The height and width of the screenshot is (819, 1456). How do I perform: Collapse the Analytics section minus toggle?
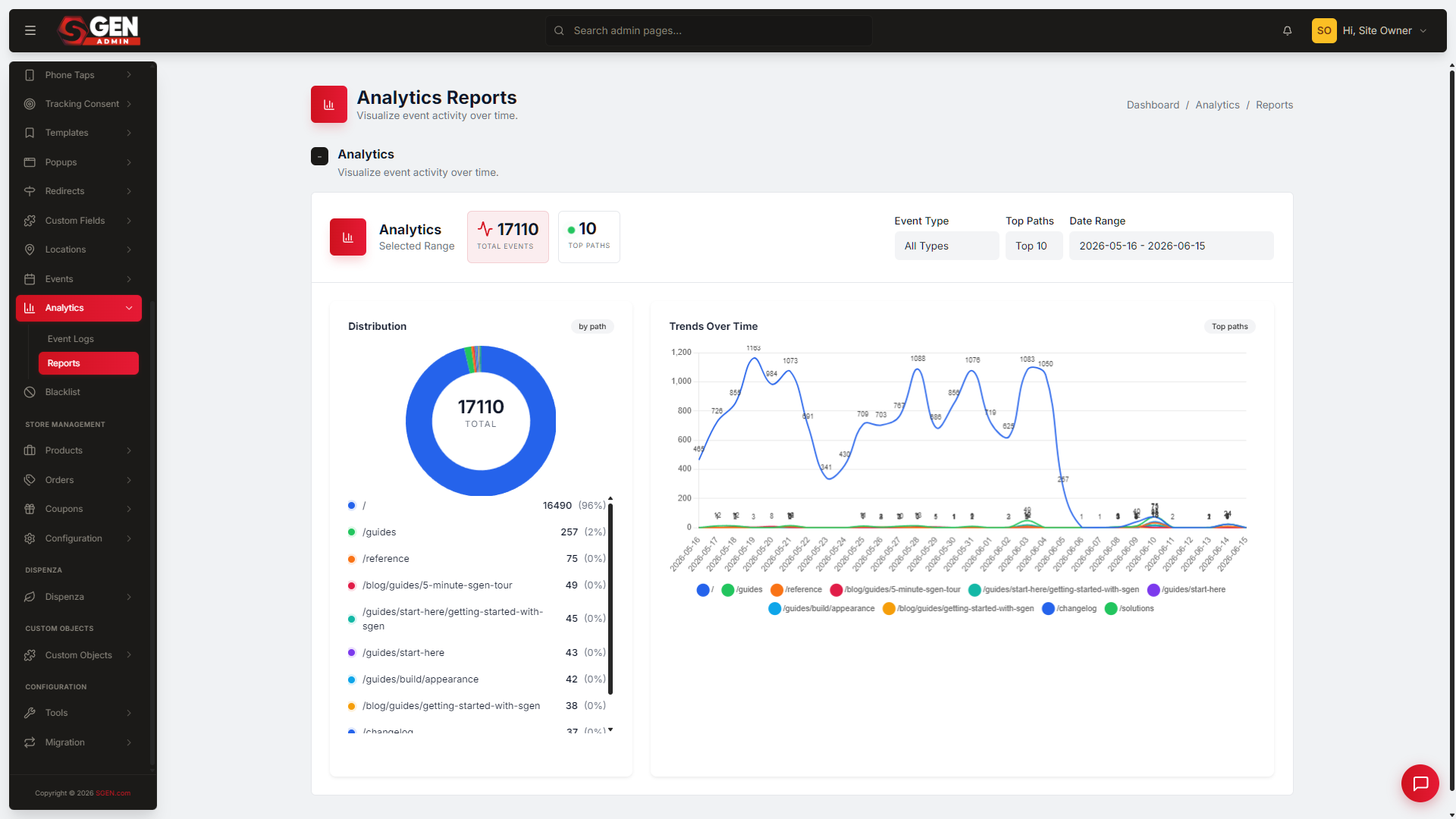click(319, 156)
